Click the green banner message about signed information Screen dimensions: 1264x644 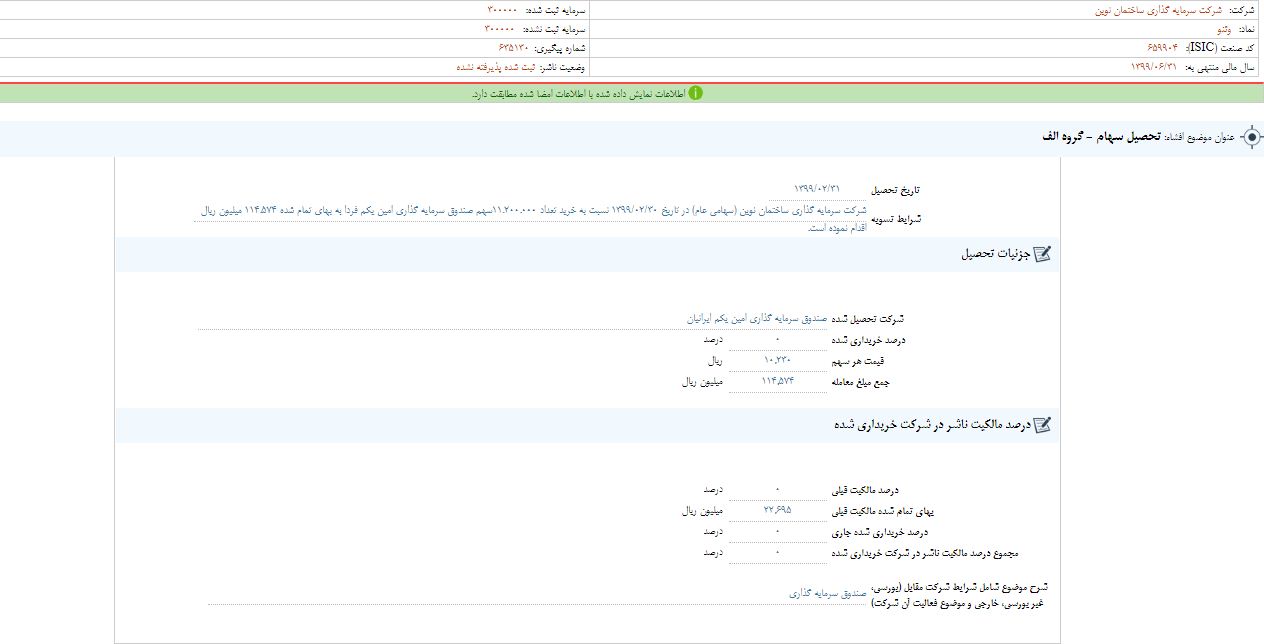click(578, 94)
